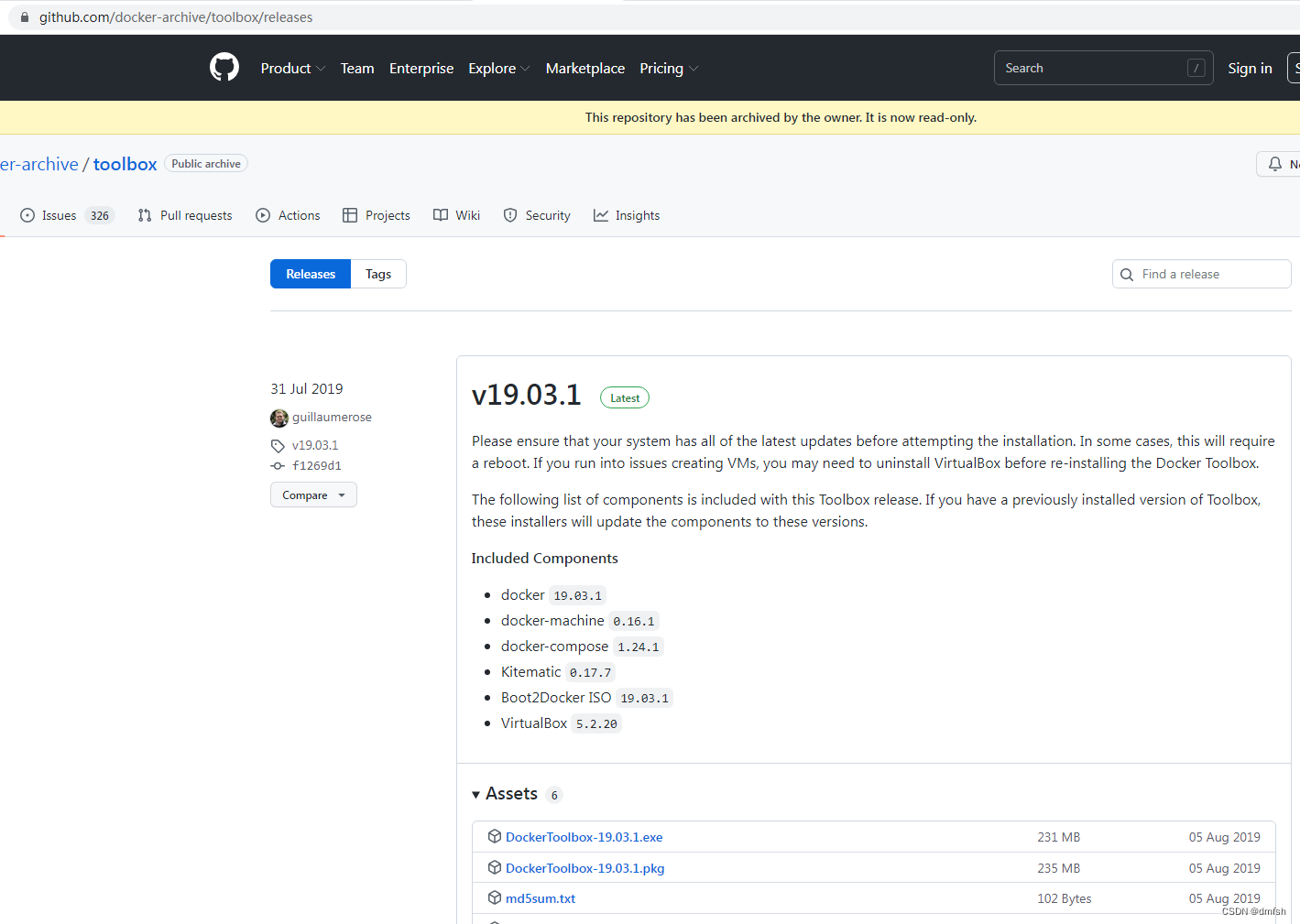Click the magnifier icon in Find a release
Screen dimensions: 1300x924
[x=1127, y=275]
